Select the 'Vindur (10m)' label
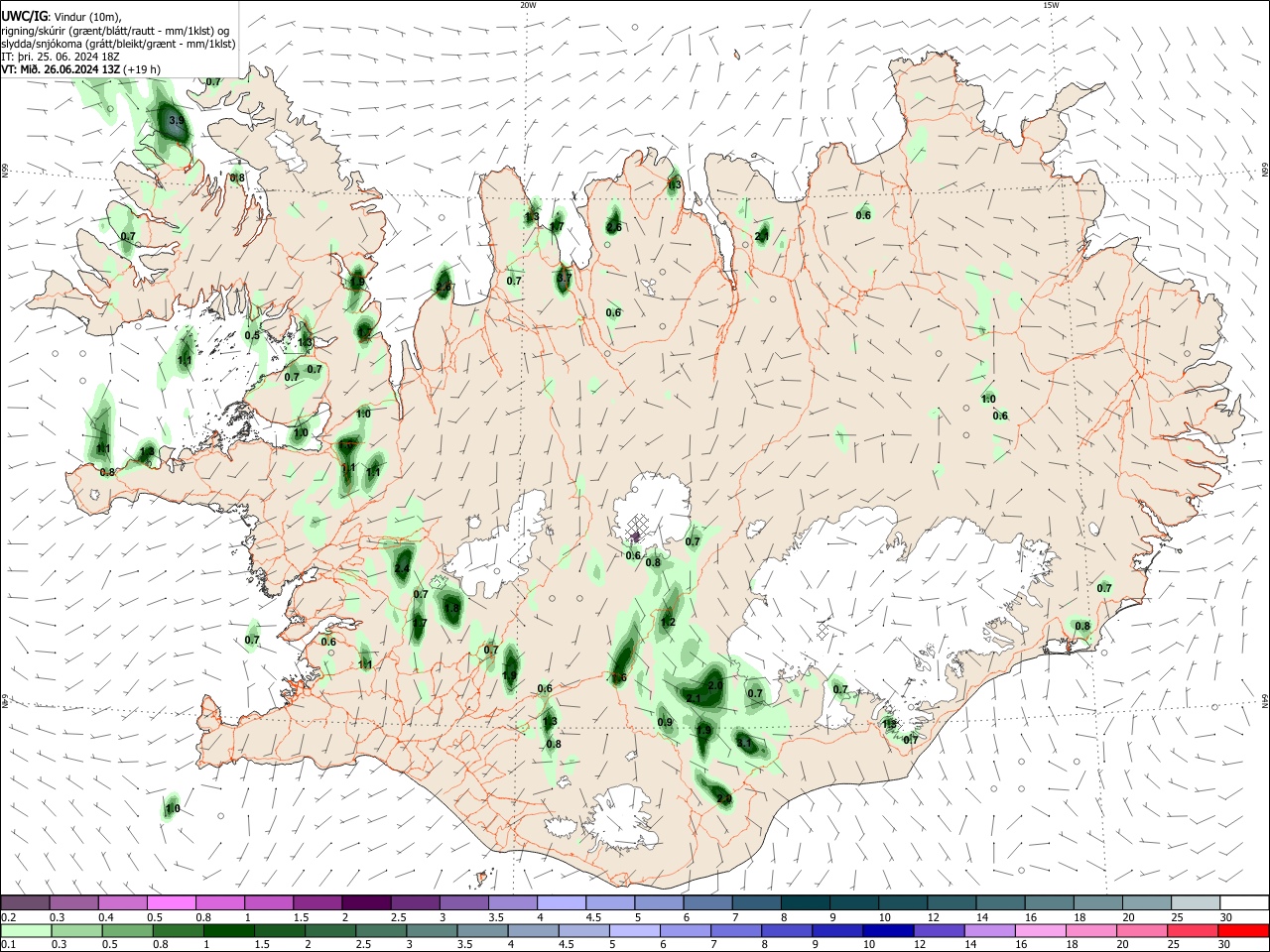The image size is (1270, 952). [x=87, y=16]
